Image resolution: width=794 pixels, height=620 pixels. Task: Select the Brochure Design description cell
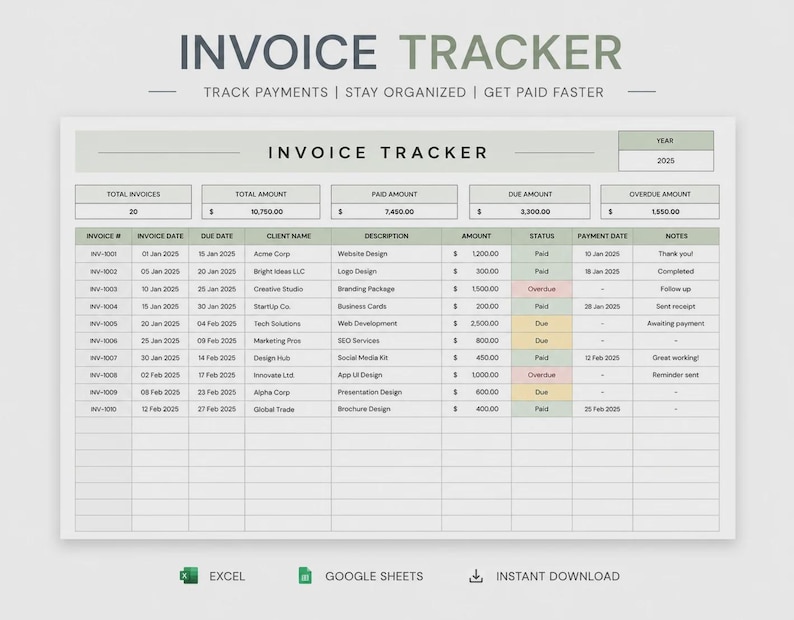pos(386,409)
